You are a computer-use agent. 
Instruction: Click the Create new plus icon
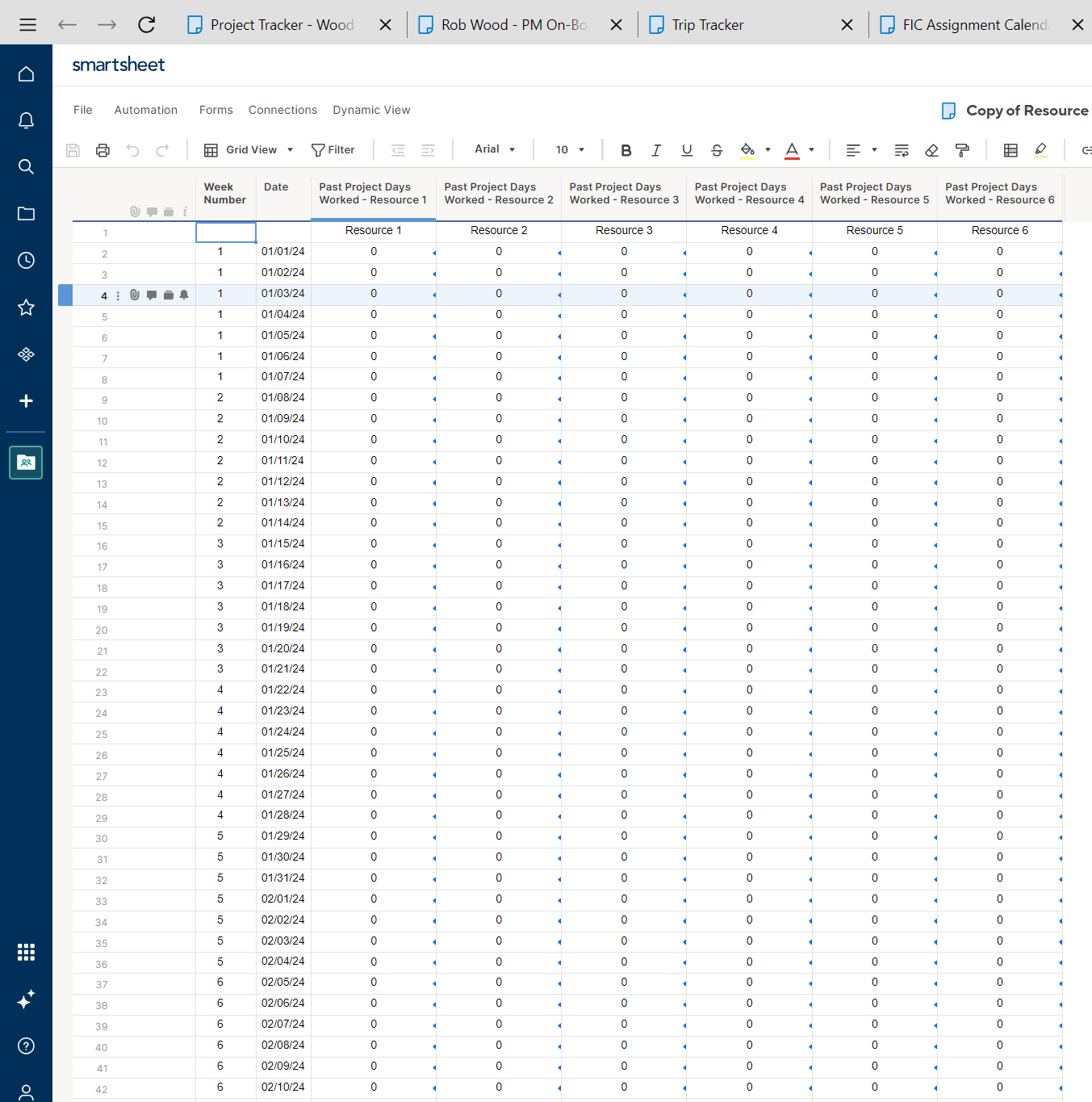pos(26,401)
